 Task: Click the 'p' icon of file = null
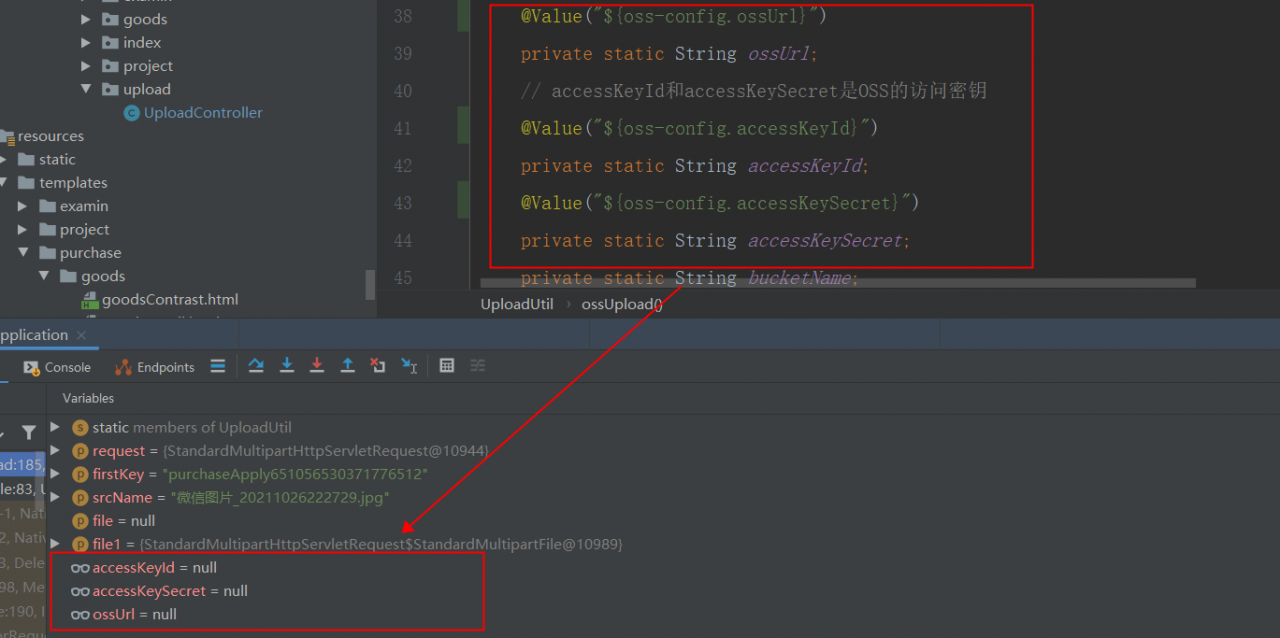click(x=81, y=521)
